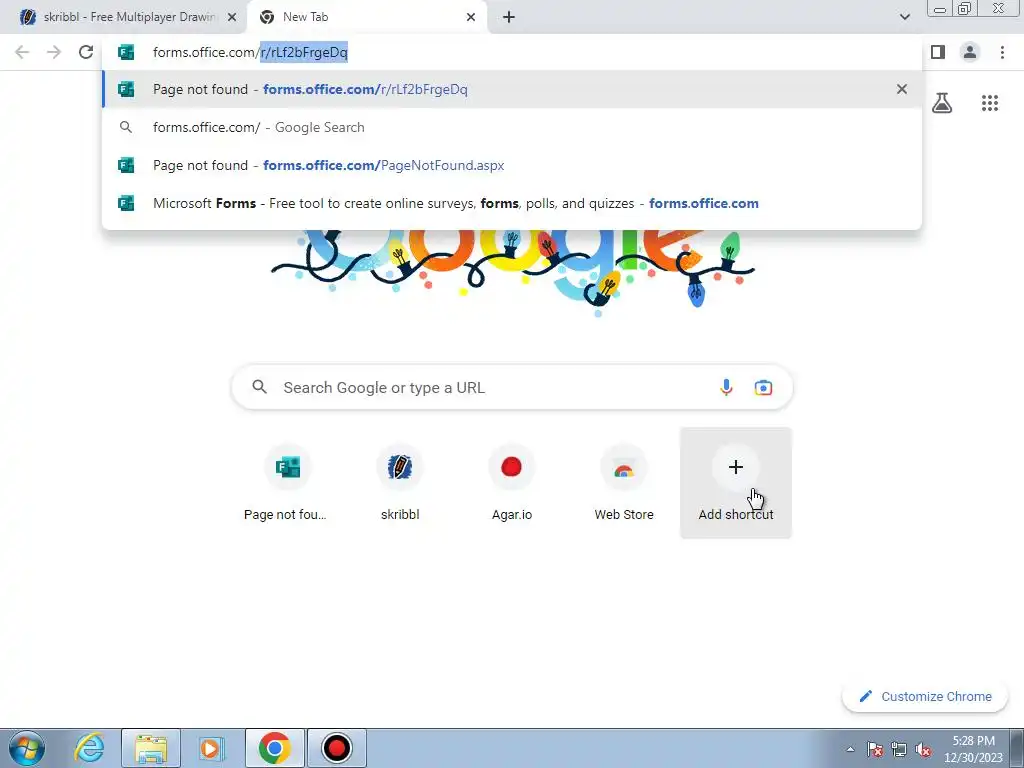Launch Internet Explorer from taskbar
This screenshot has width=1024, height=768.
[x=89, y=748]
